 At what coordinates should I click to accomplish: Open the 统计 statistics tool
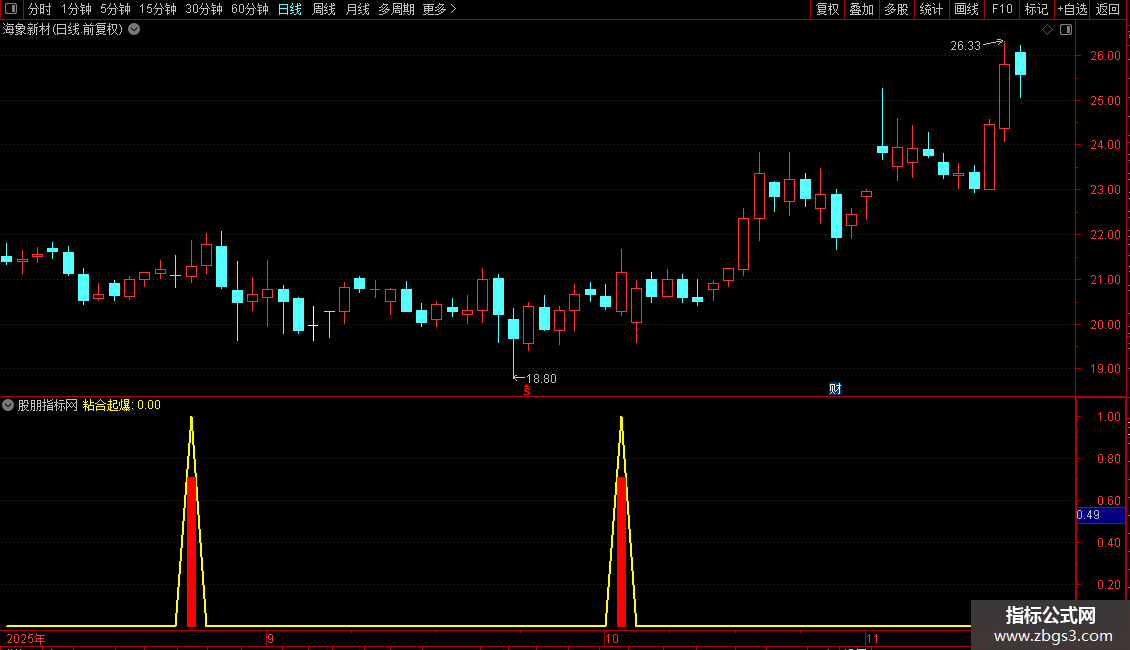point(930,9)
